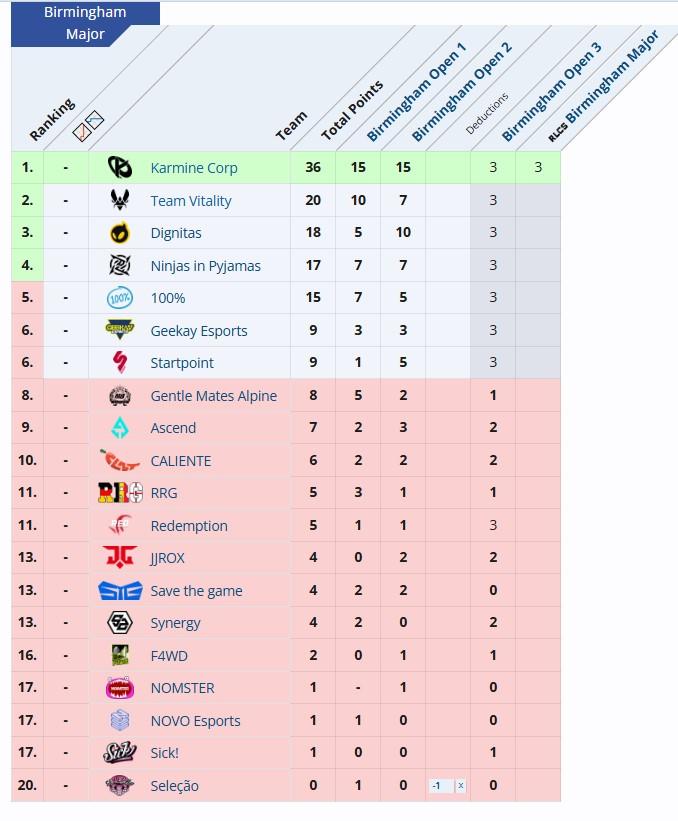678x821 pixels.
Task: Open the Birmingham Open 1 header link
Action: coord(416,92)
